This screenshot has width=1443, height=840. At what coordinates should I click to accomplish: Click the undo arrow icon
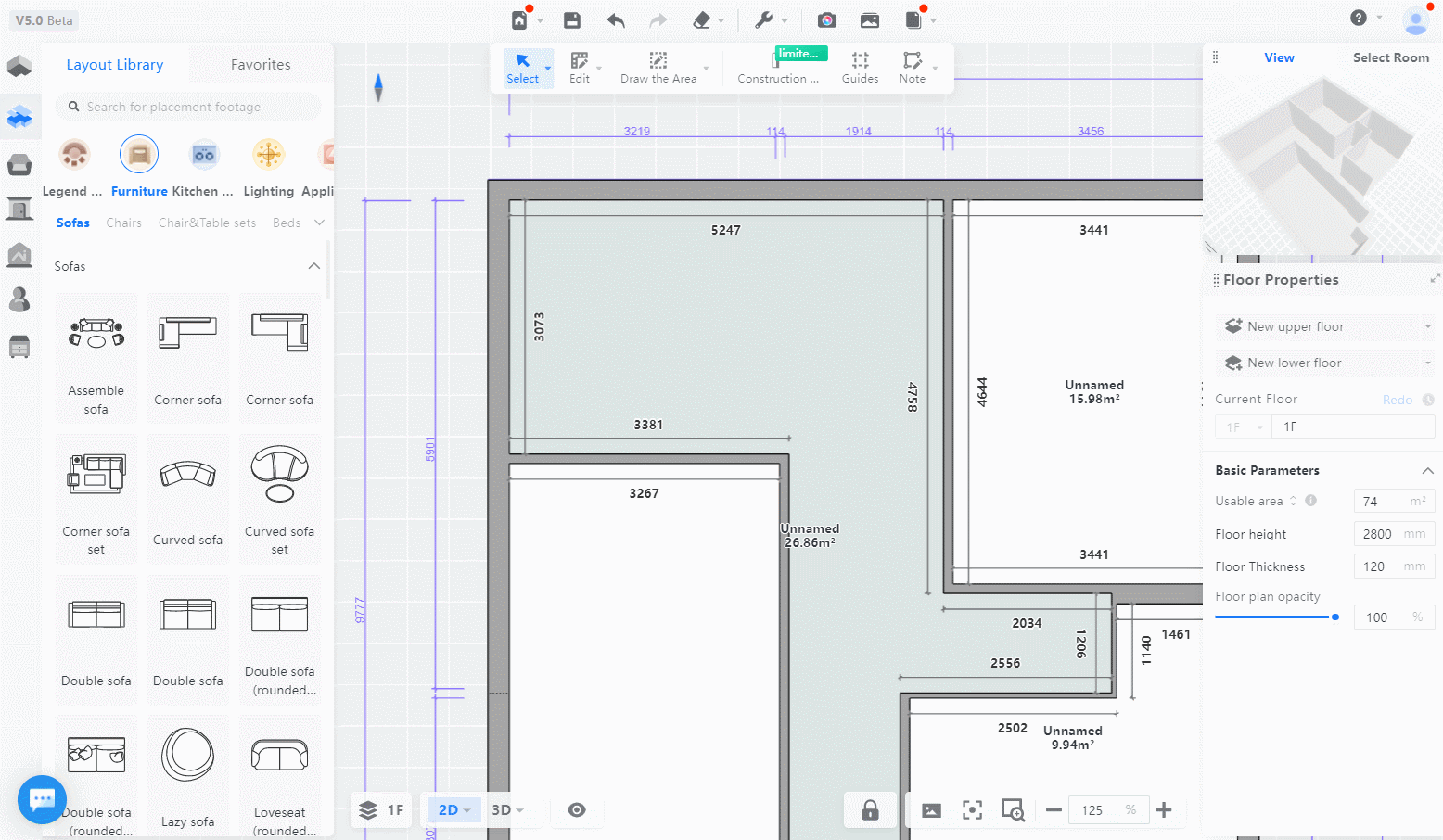[616, 20]
